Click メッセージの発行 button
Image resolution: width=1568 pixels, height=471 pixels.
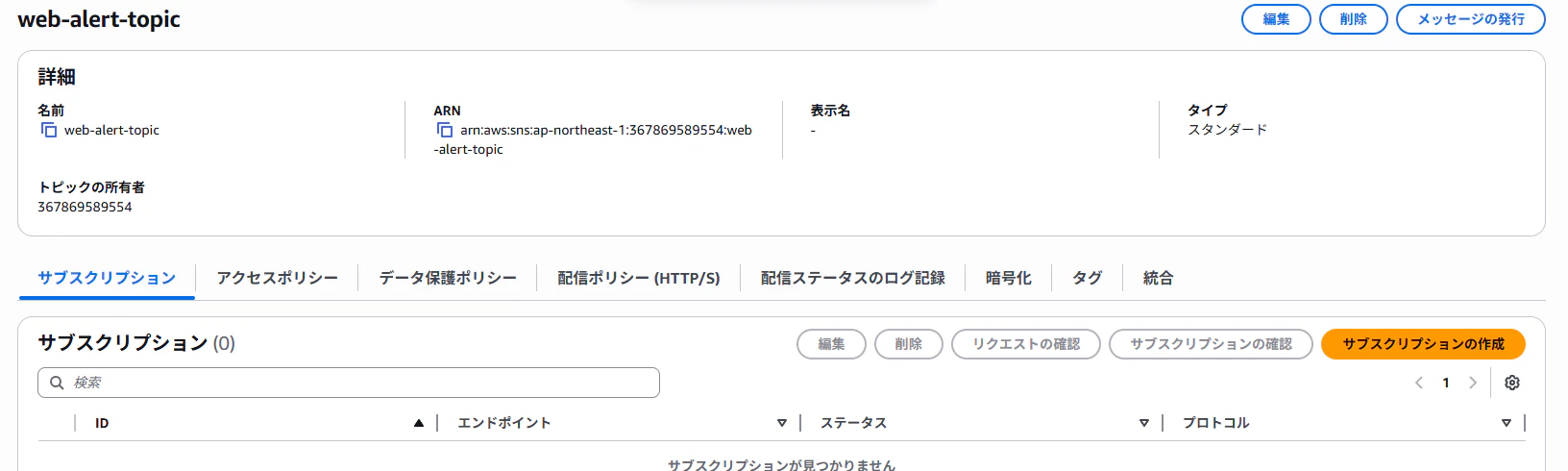1471,19
